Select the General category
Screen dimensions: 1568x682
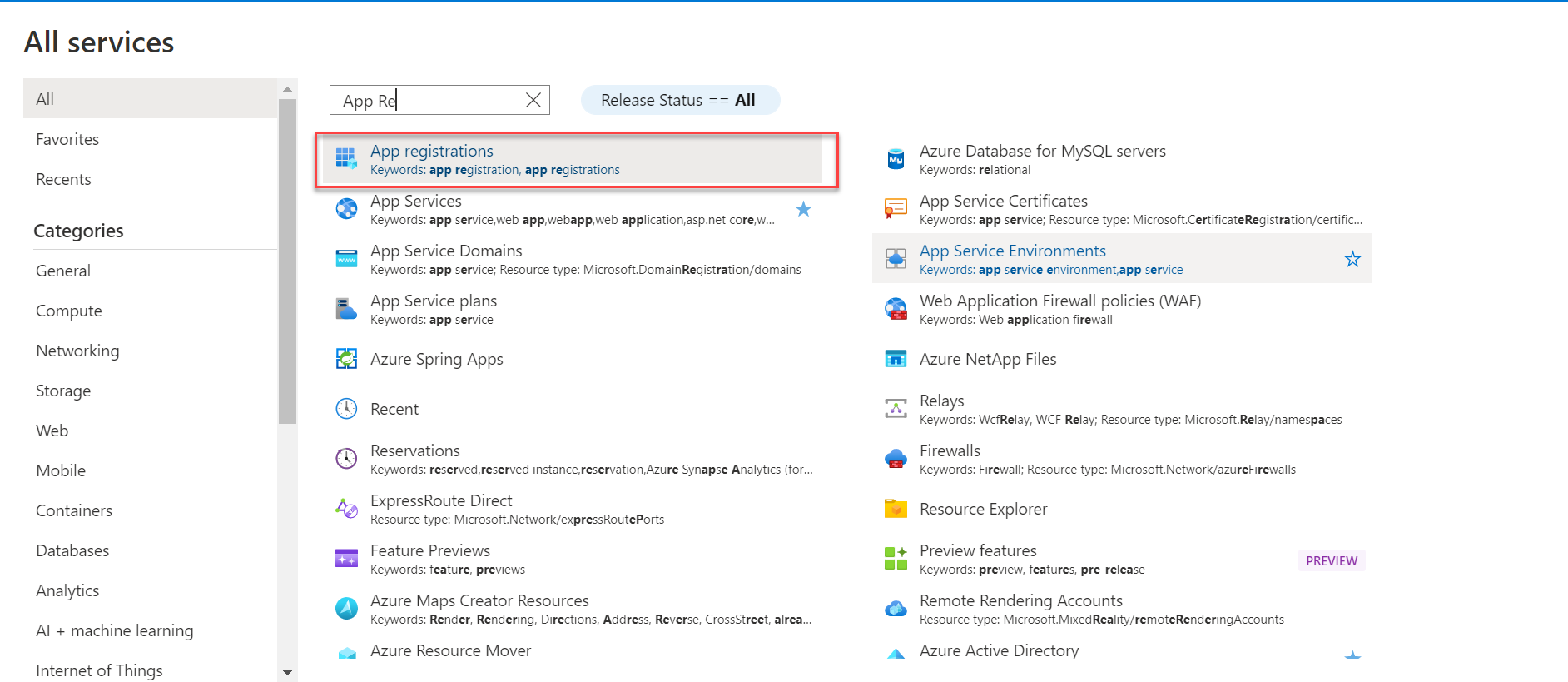63,271
